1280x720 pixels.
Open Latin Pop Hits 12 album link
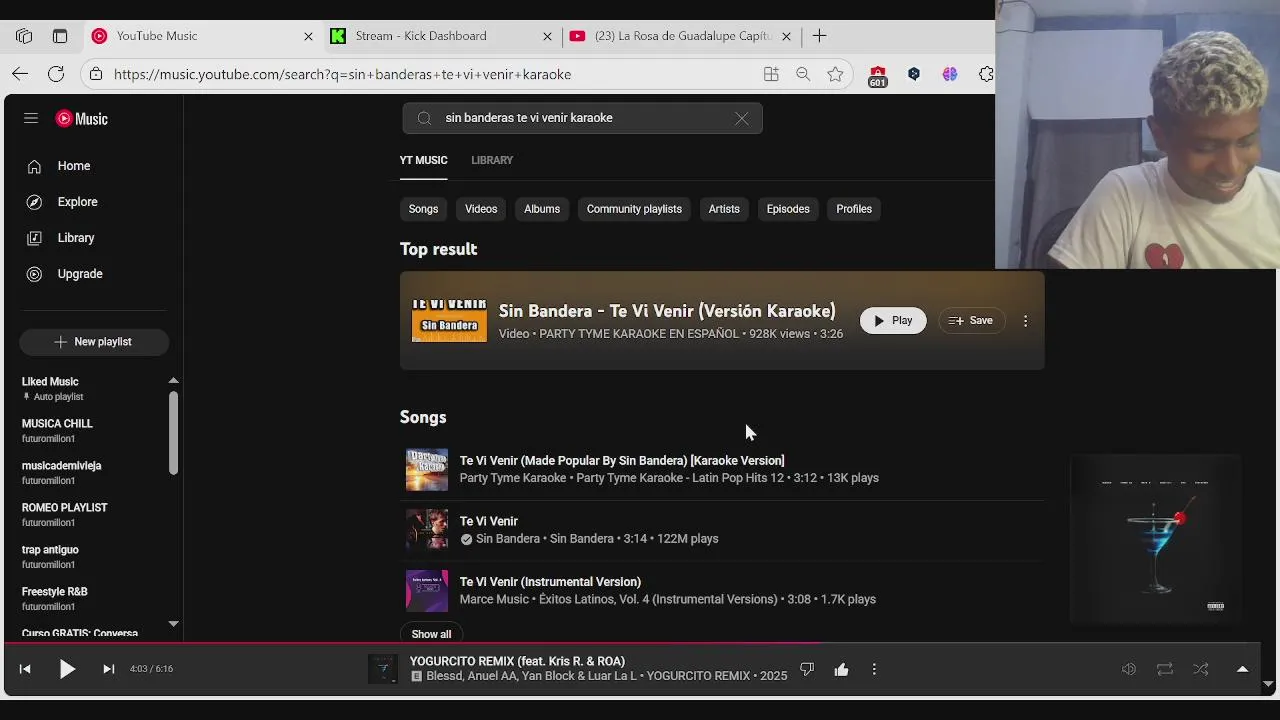point(680,478)
